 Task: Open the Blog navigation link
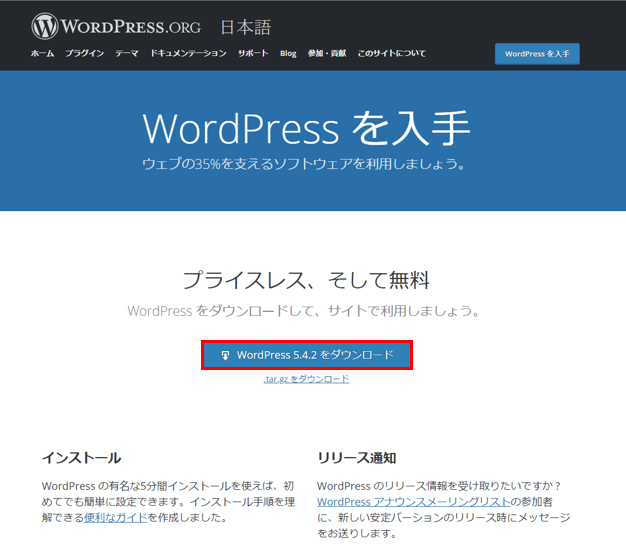point(288,54)
